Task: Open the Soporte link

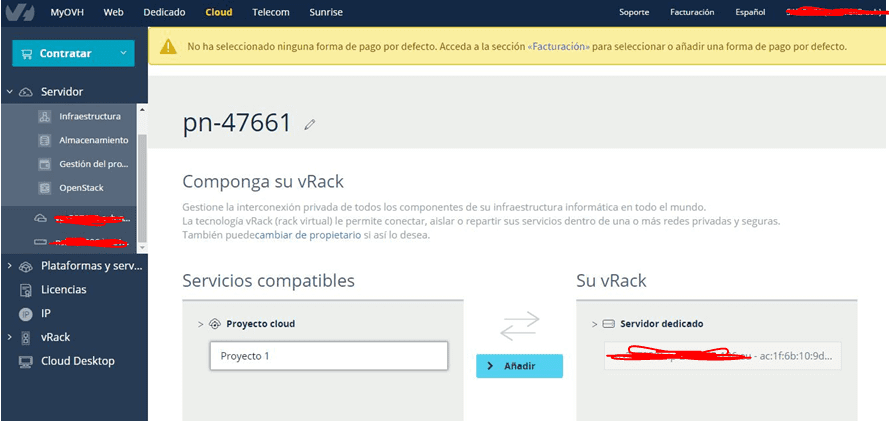Action: (x=634, y=12)
